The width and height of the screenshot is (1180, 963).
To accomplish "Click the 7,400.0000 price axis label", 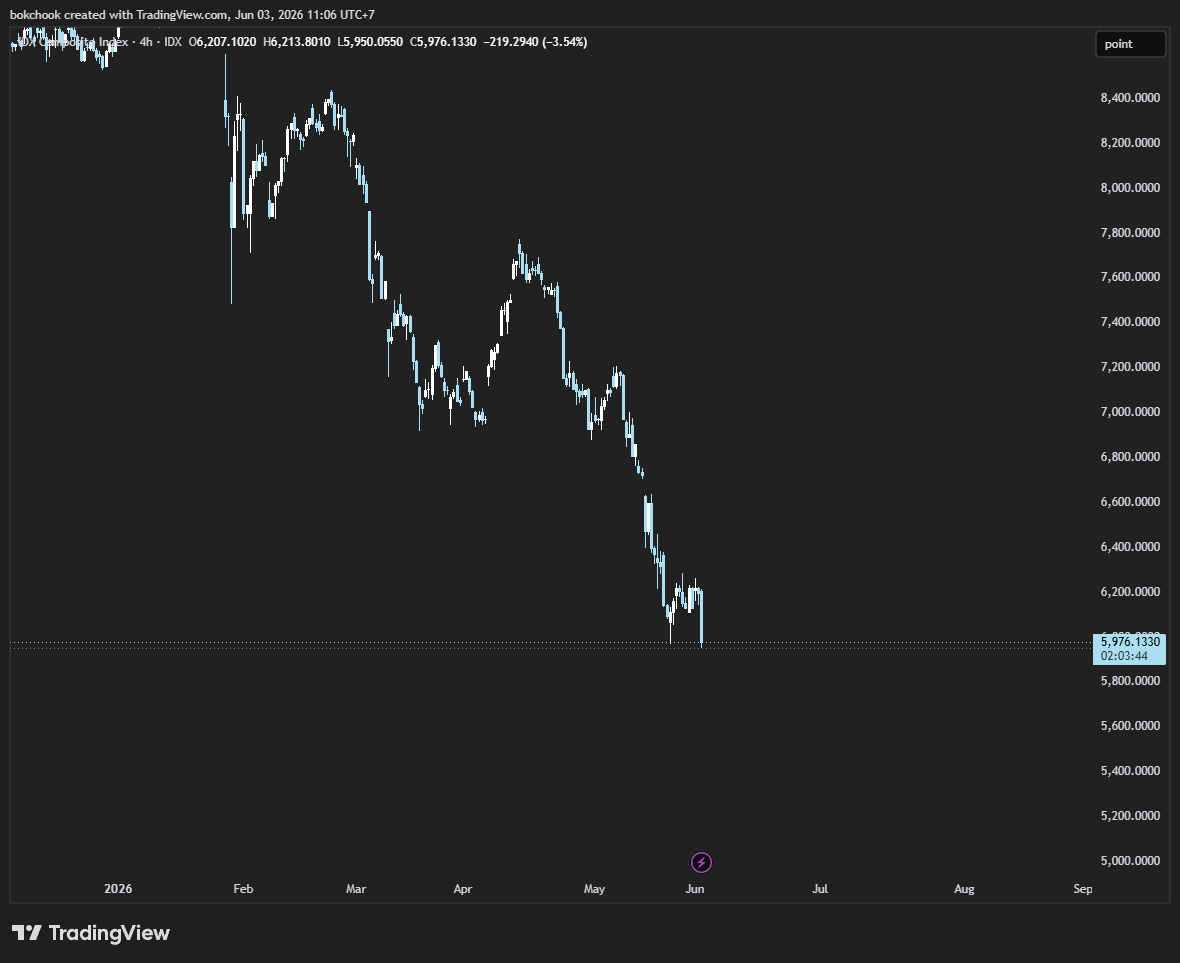I will [x=1130, y=322].
